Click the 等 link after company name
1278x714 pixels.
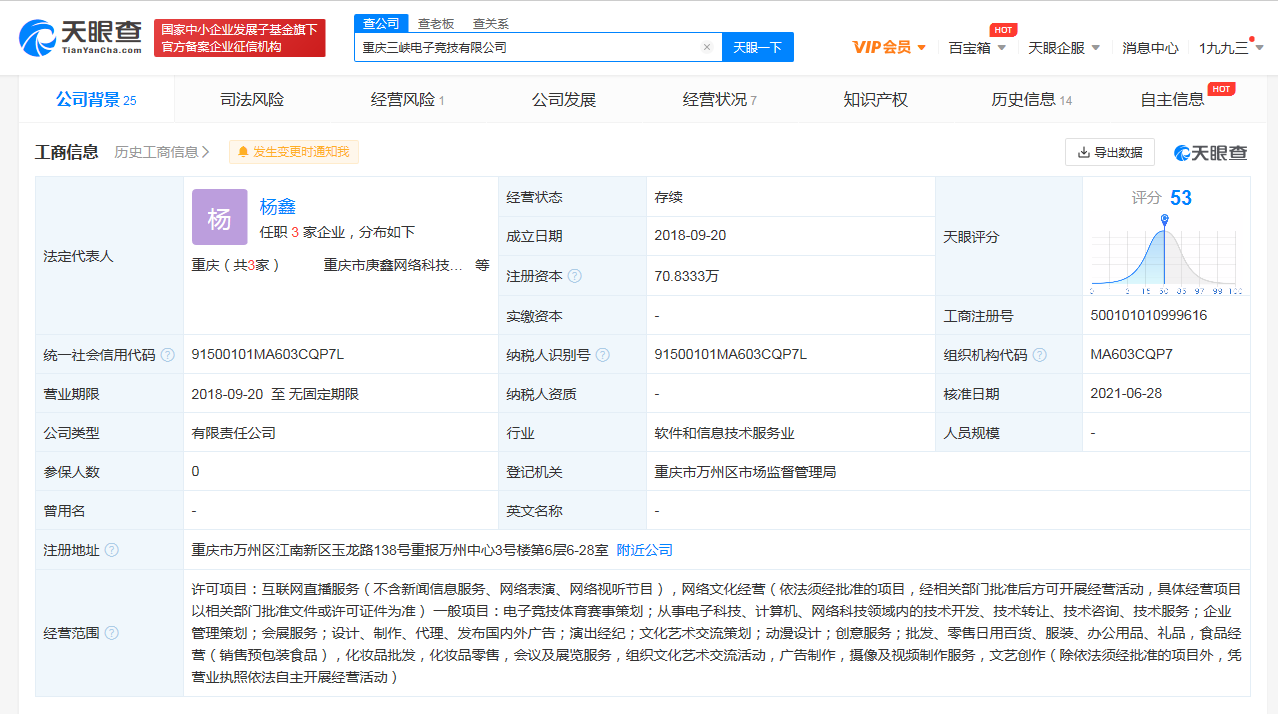pyautogui.click(x=482, y=265)
